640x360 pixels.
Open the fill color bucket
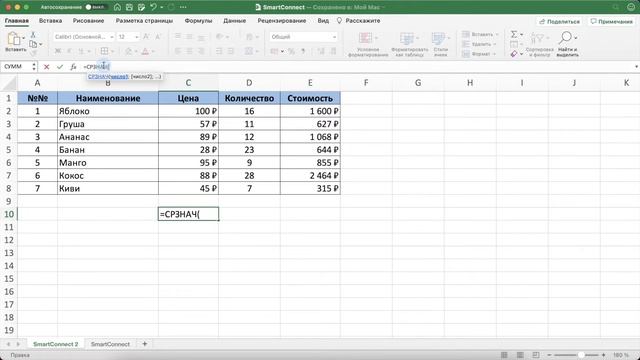(x=129, y=51)
